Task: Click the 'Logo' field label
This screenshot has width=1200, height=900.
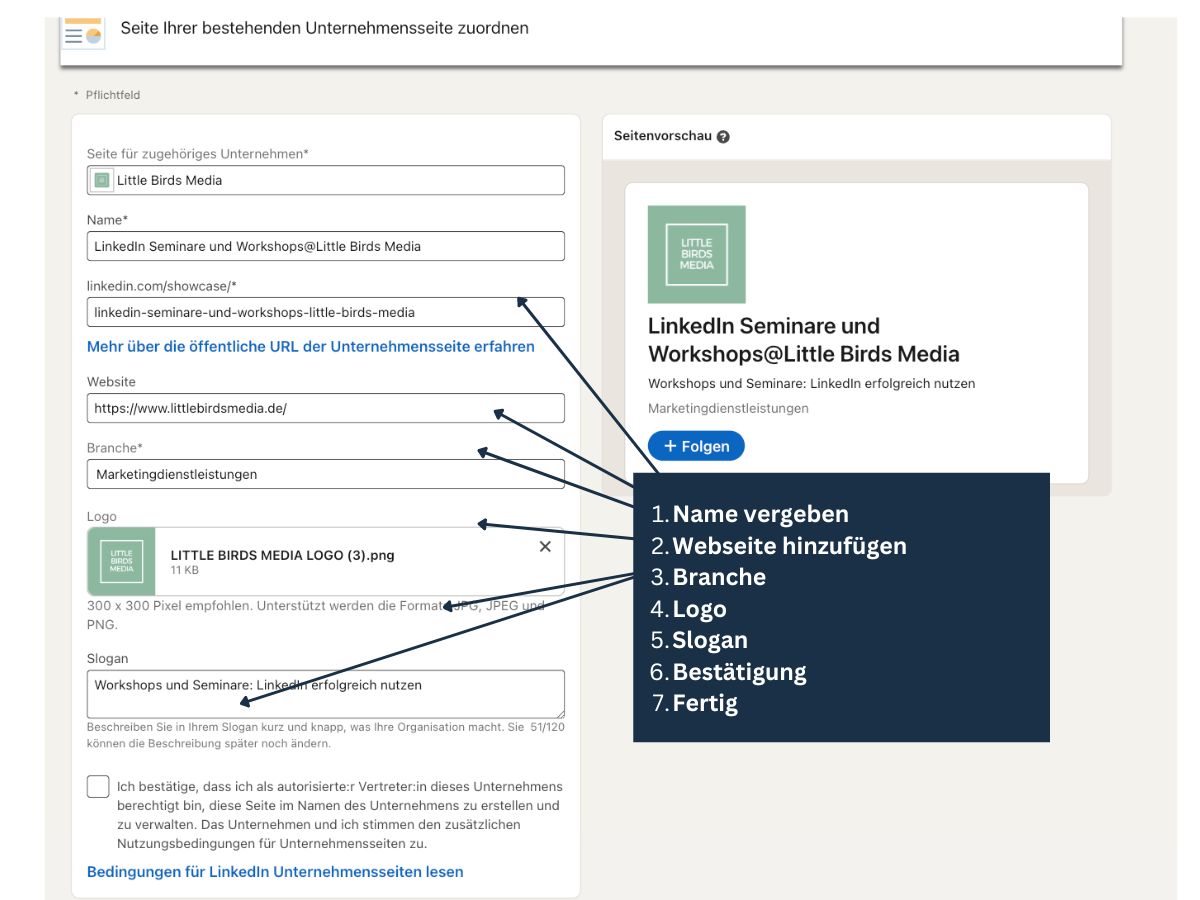Action: tap(102, 517)
